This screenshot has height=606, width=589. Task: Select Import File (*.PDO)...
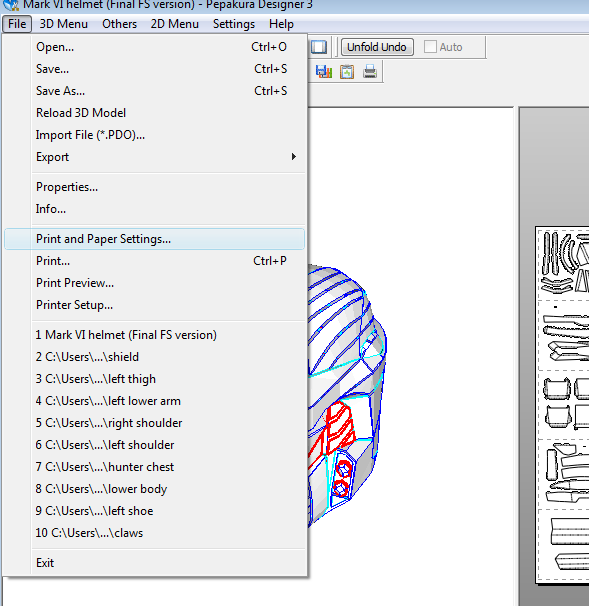pos(155,135)
